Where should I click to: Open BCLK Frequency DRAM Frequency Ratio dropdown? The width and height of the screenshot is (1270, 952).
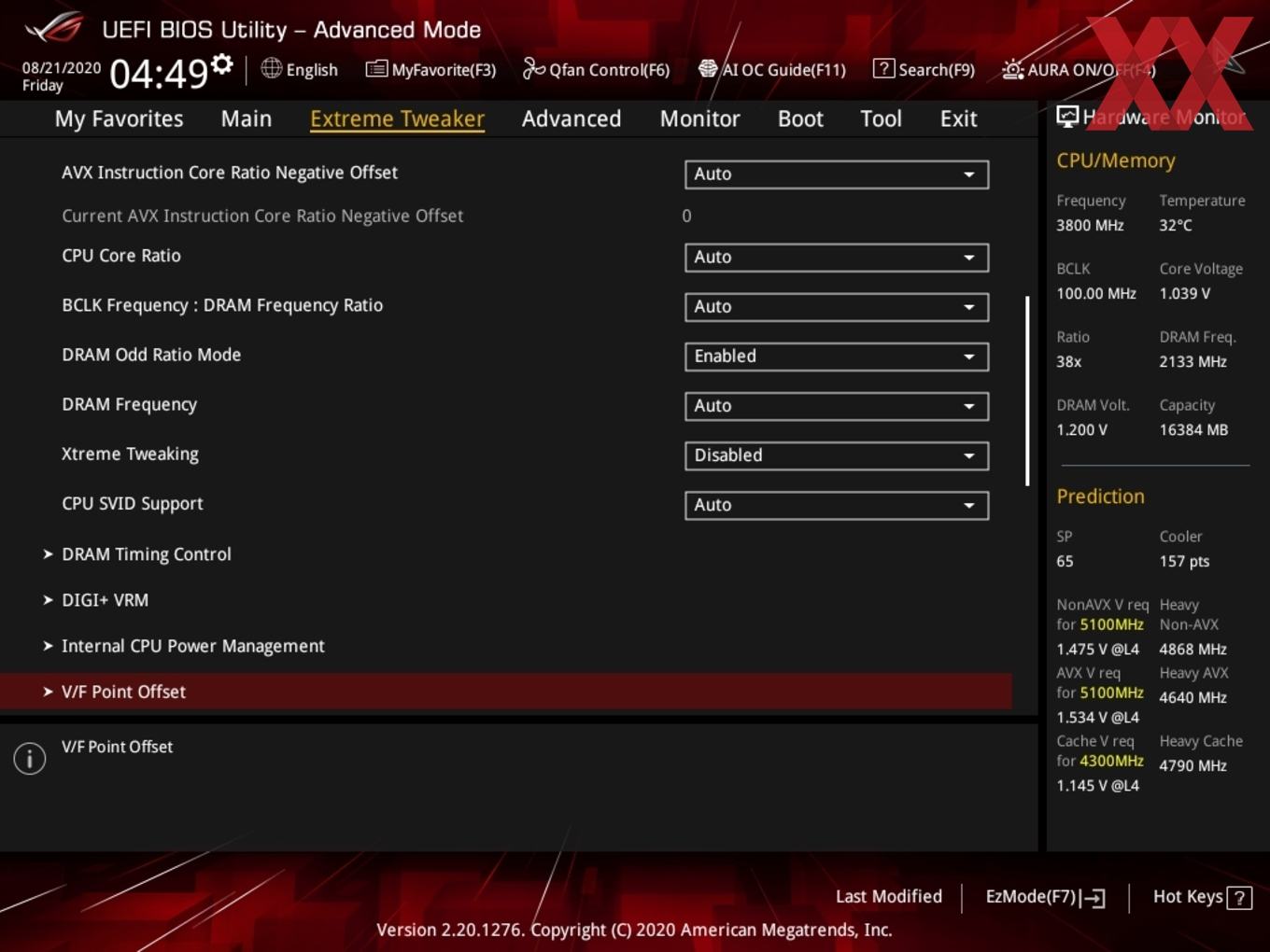[837, 307]
